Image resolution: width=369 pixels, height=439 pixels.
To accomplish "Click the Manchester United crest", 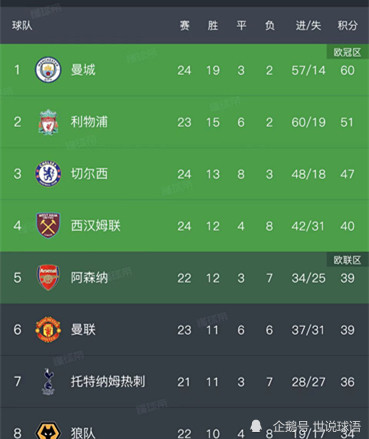I will 48,330.
